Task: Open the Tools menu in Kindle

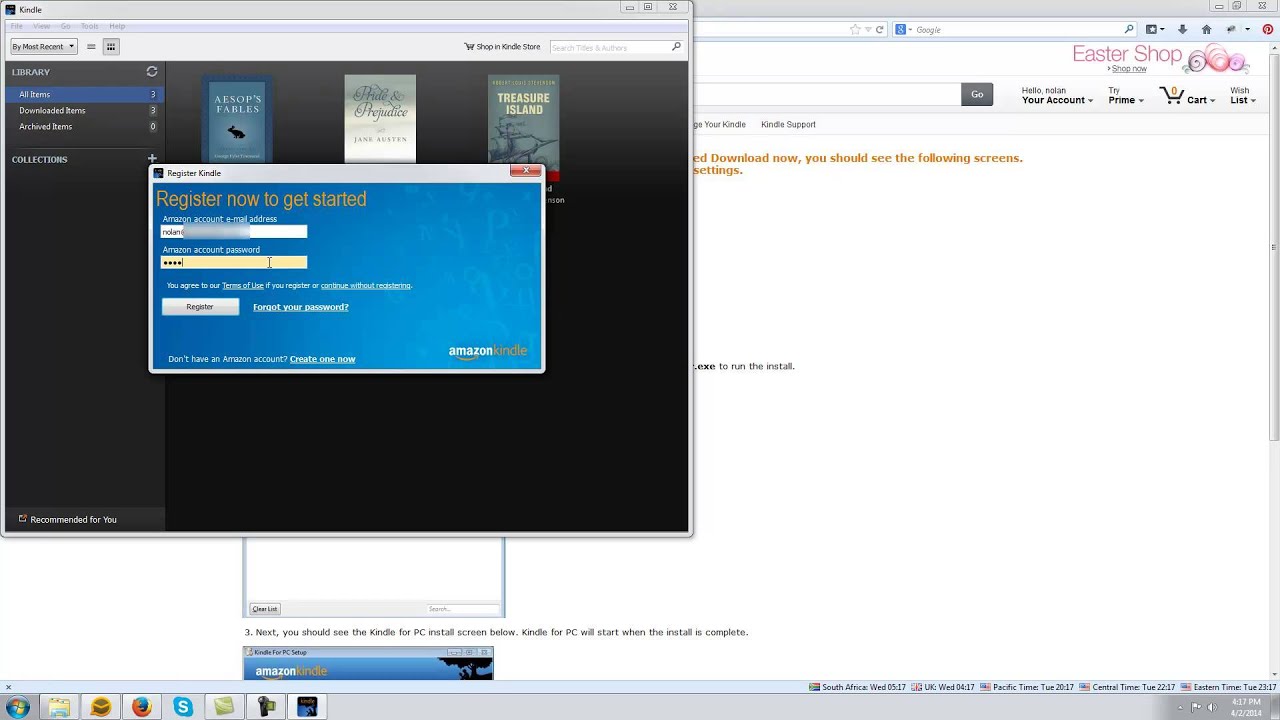Action: pyautogui.click(x=90, y=26)
